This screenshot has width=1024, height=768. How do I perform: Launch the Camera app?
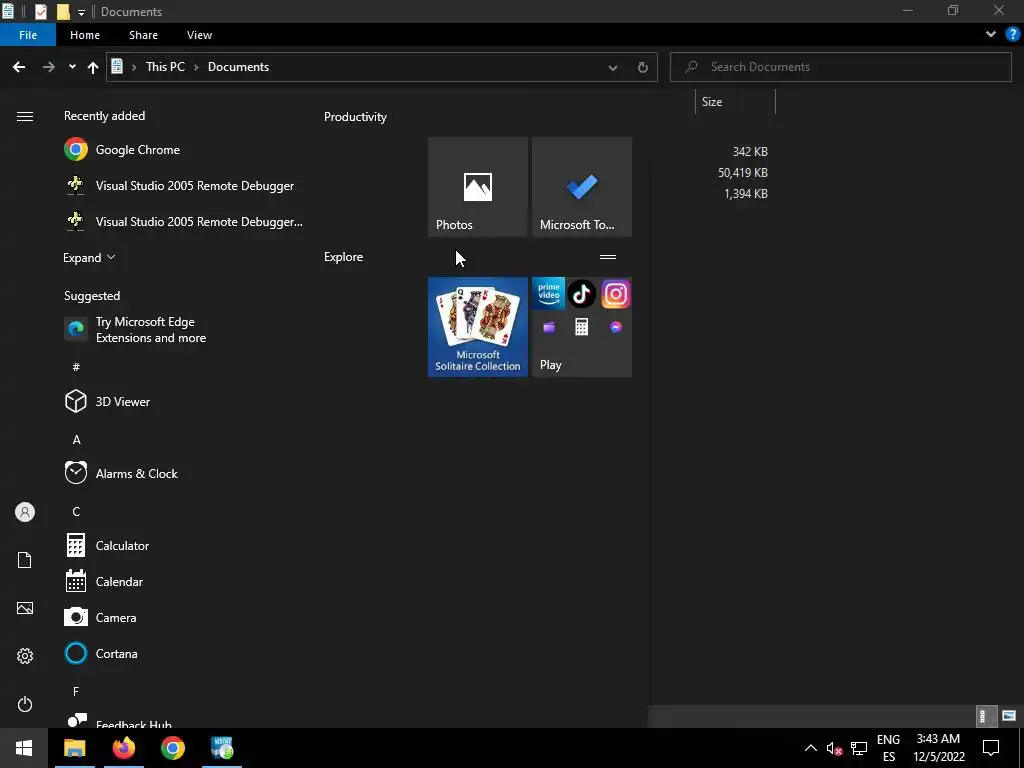click(183, 617)
